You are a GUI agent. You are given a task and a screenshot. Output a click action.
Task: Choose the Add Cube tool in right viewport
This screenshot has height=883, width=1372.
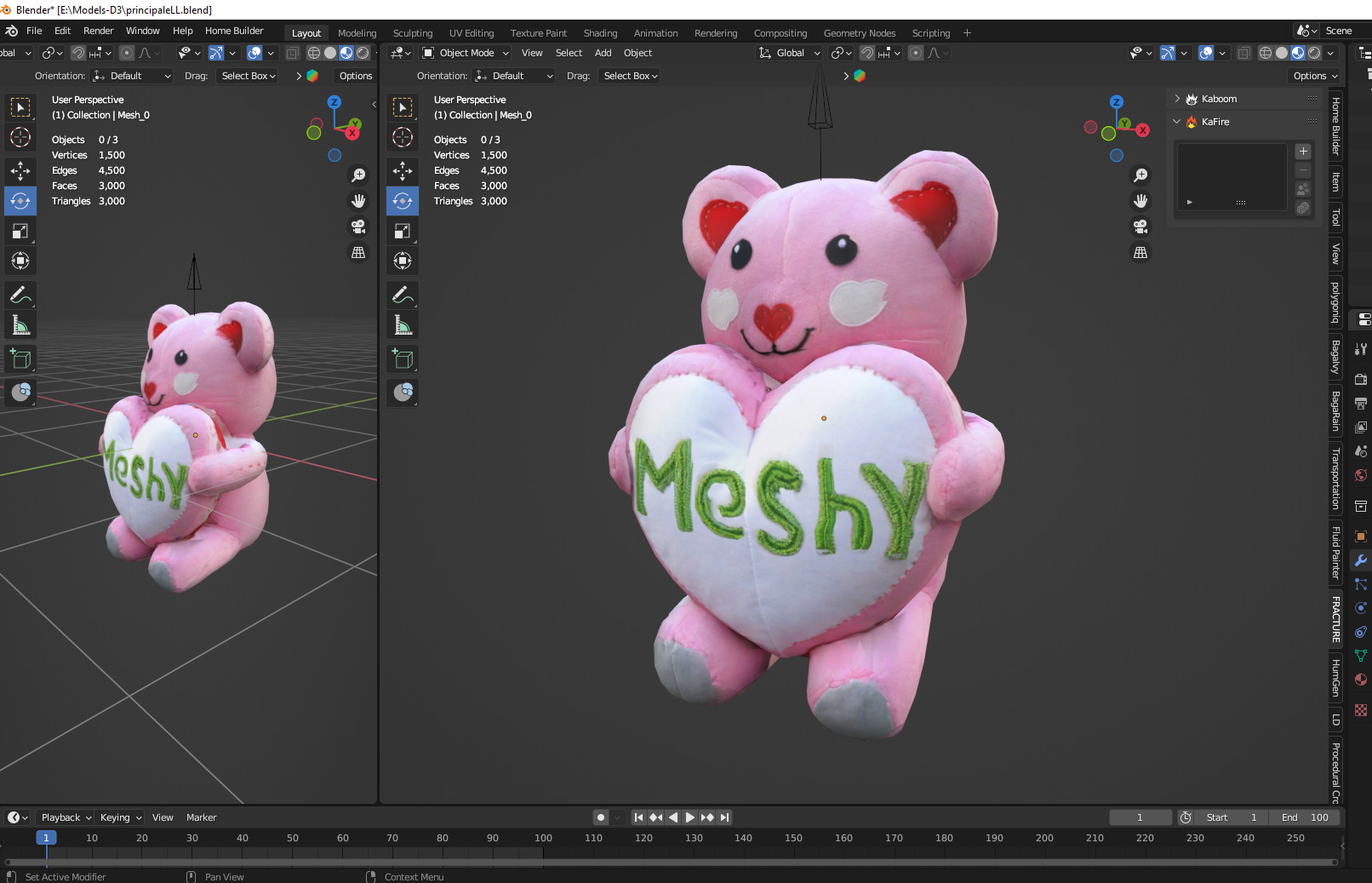403,358
